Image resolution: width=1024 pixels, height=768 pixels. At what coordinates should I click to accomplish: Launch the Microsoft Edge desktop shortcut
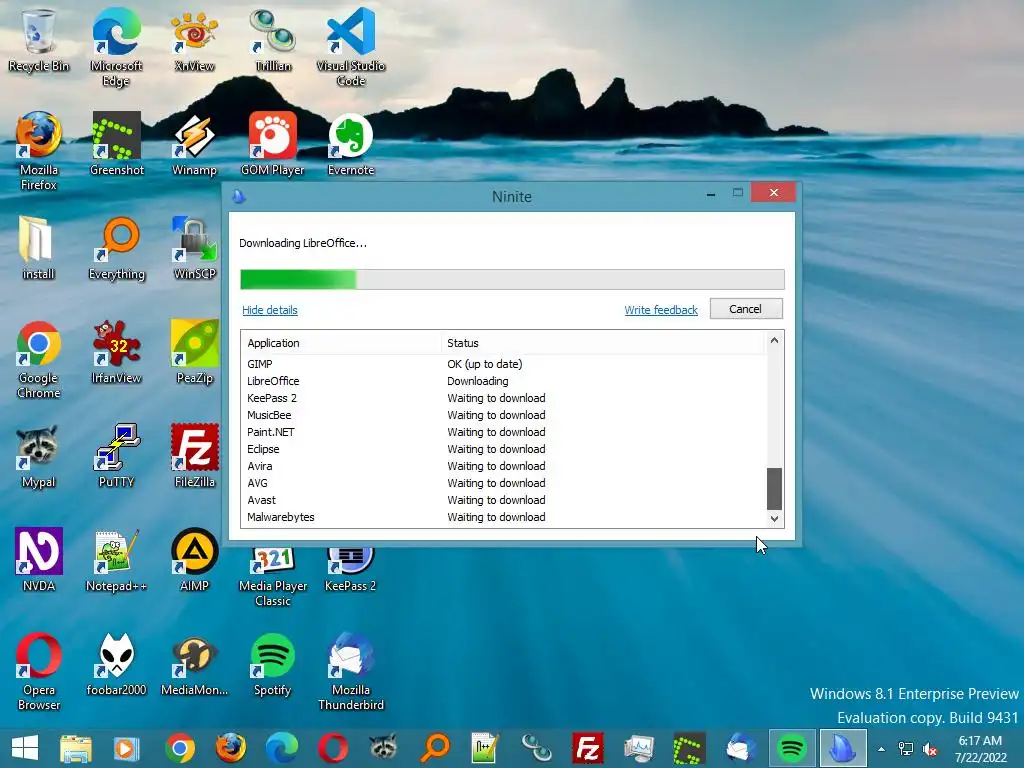click(x=116, y=47)
